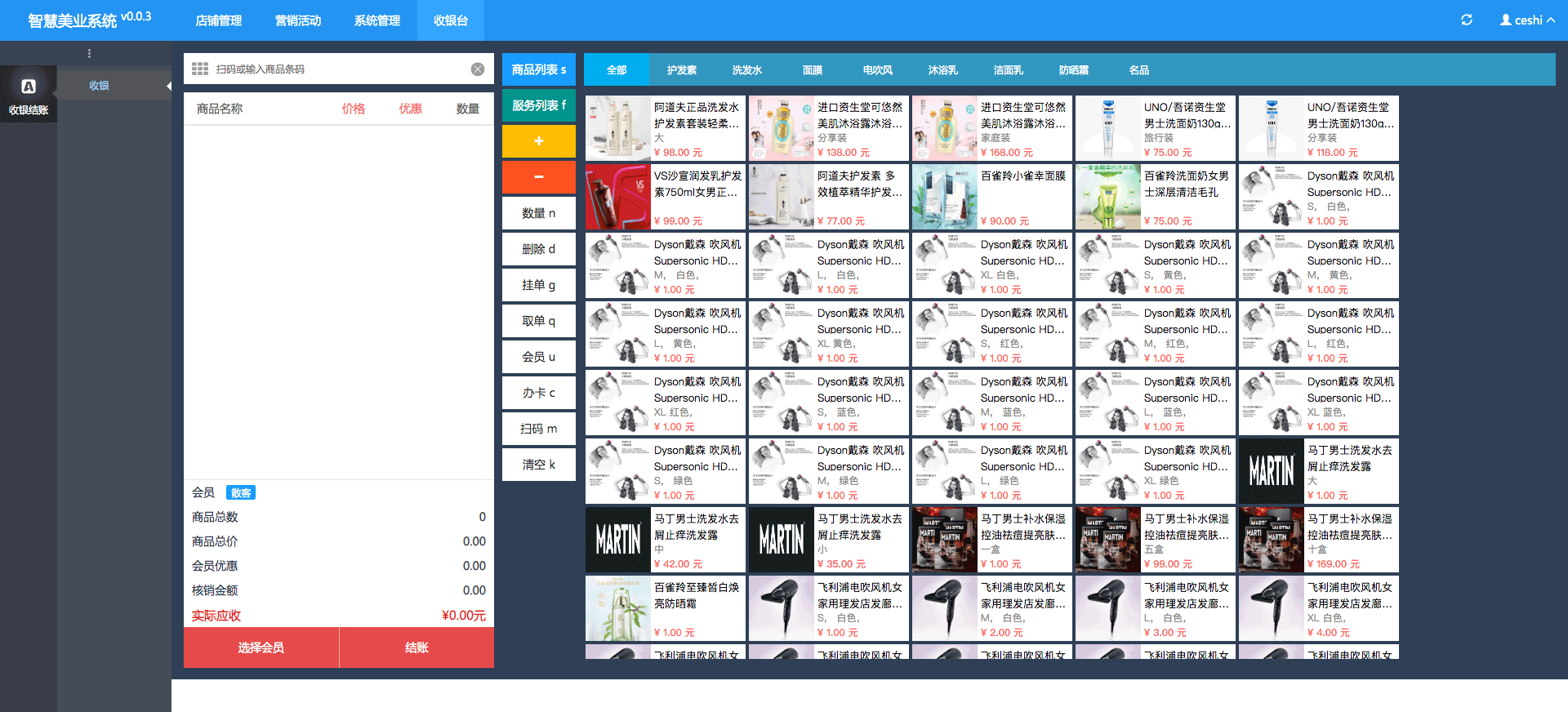Click the 删除 d button
1568x712 pixels.
click(x=539, y=249)
